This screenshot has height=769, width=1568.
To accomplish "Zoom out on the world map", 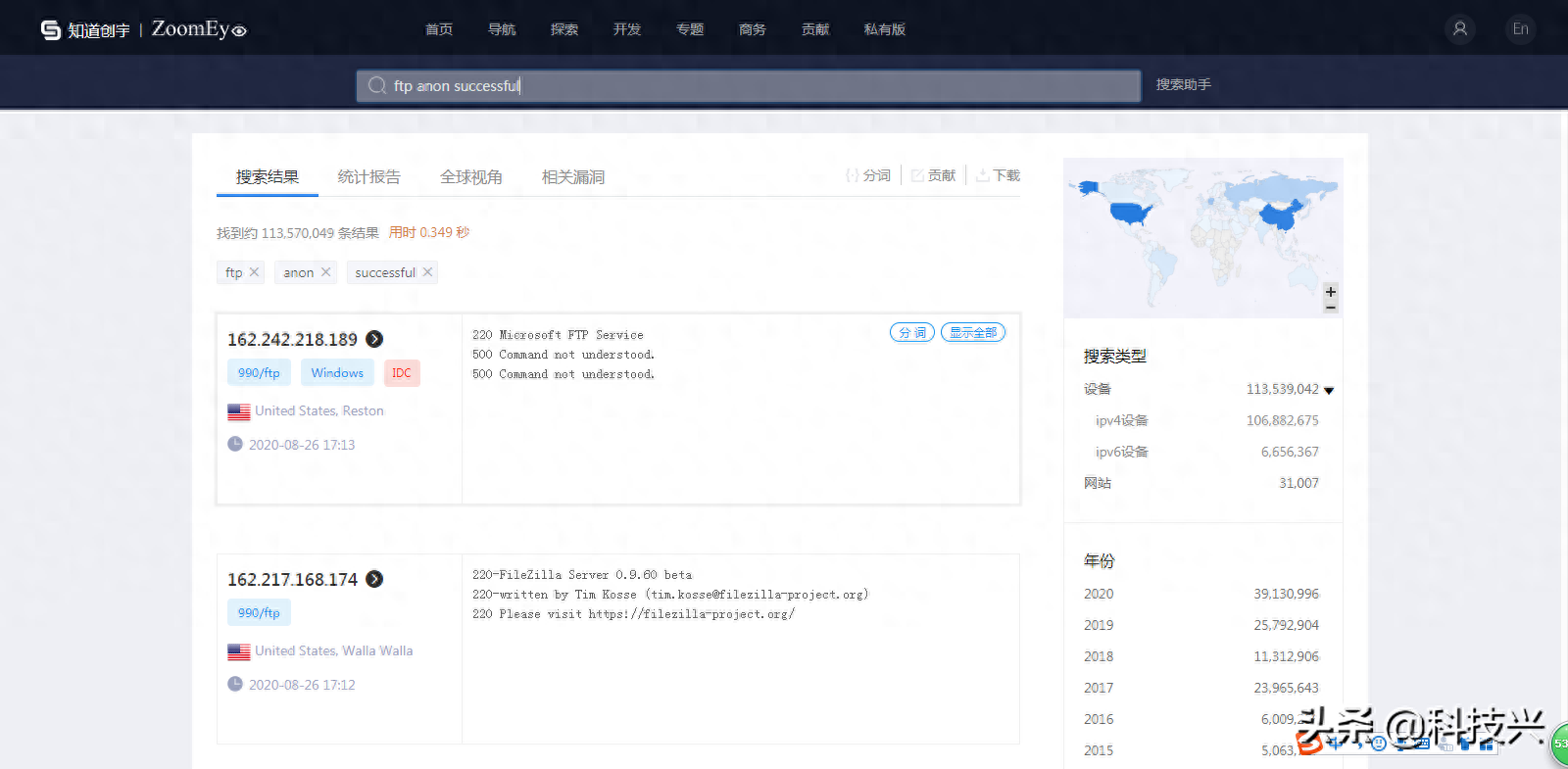I will pos(1330,307).
